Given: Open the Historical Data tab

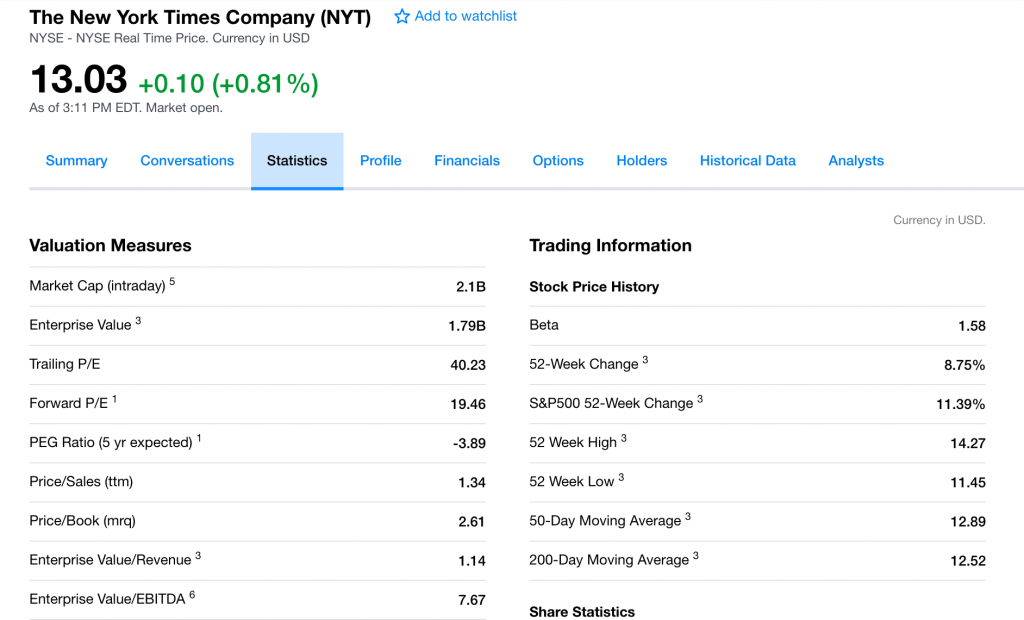Looking at the screenshot, I should tap(748, 161).
